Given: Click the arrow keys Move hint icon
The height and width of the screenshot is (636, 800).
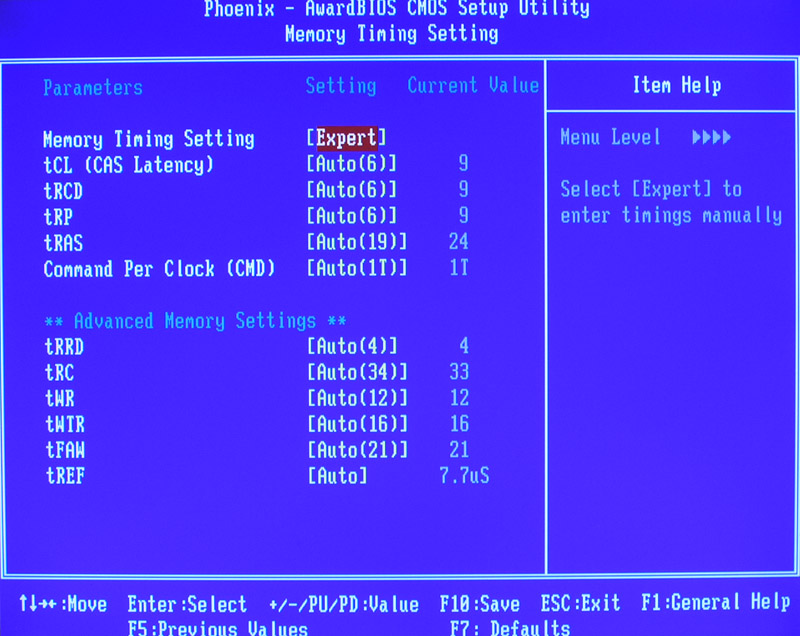Looking at the screenshot, I should coord(37,604).
